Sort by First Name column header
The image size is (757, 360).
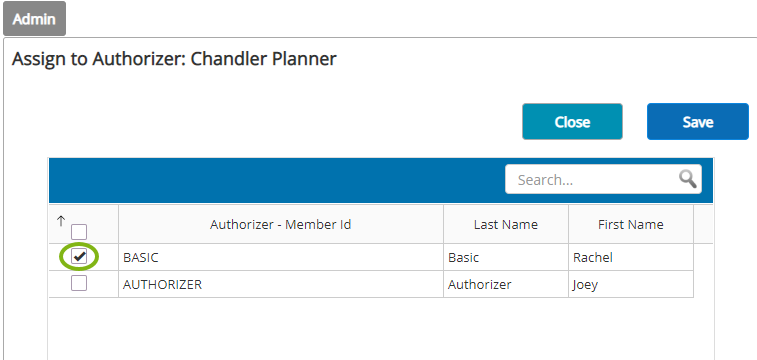pyautogui.click(x=631, y=224)
